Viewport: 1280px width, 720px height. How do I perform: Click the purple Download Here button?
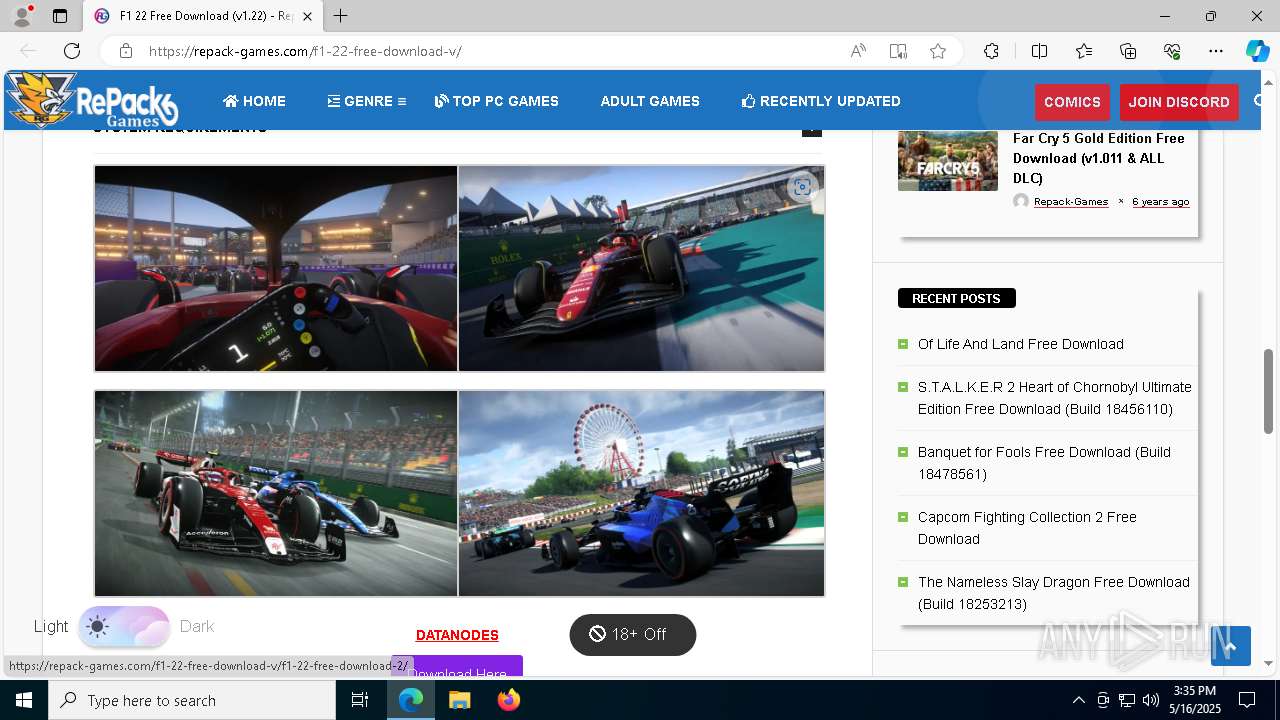coord(457,667)
